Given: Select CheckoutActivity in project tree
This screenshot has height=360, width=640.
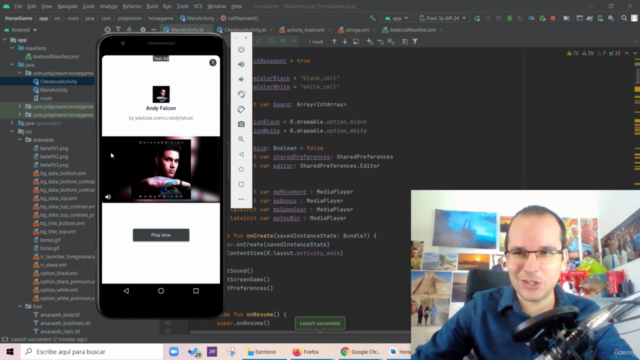Looking at the screenshot, I should coord(58,82).
